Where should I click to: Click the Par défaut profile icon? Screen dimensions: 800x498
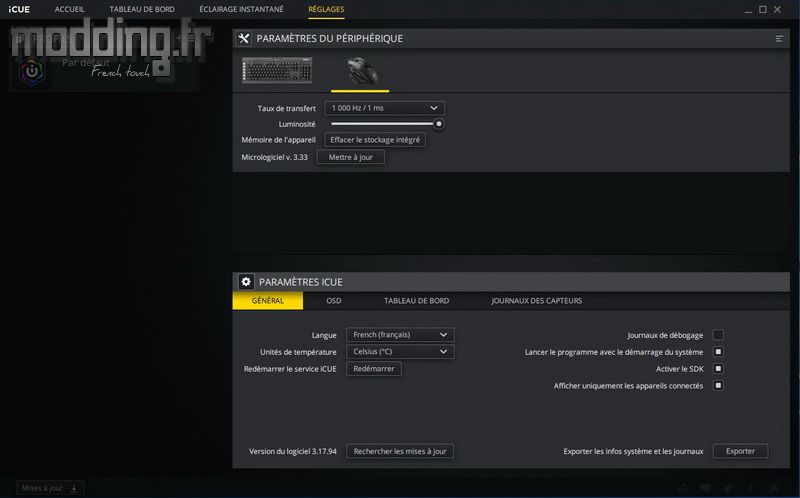pyautogui.click(x=32, y=71)
